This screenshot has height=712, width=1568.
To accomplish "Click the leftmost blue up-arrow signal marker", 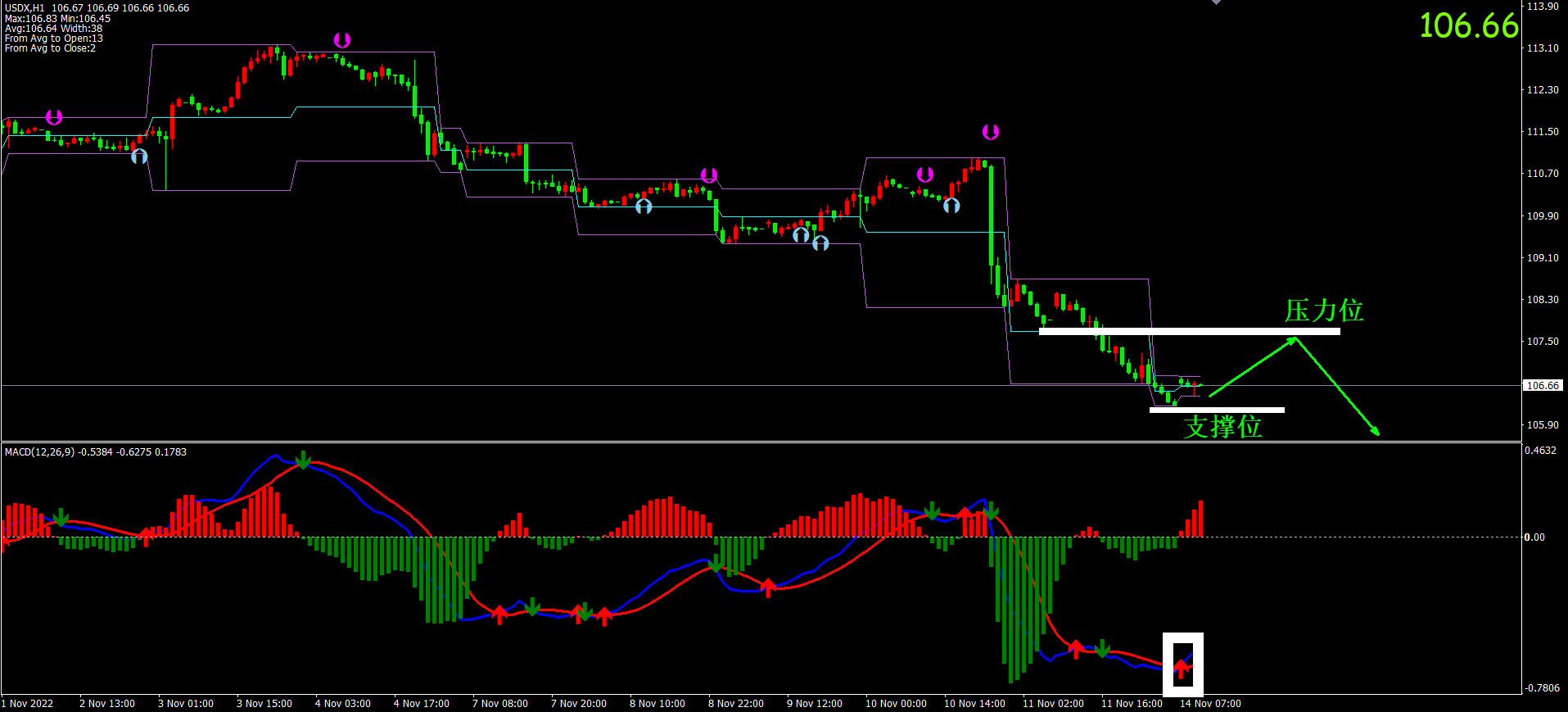I will point(140,156).
